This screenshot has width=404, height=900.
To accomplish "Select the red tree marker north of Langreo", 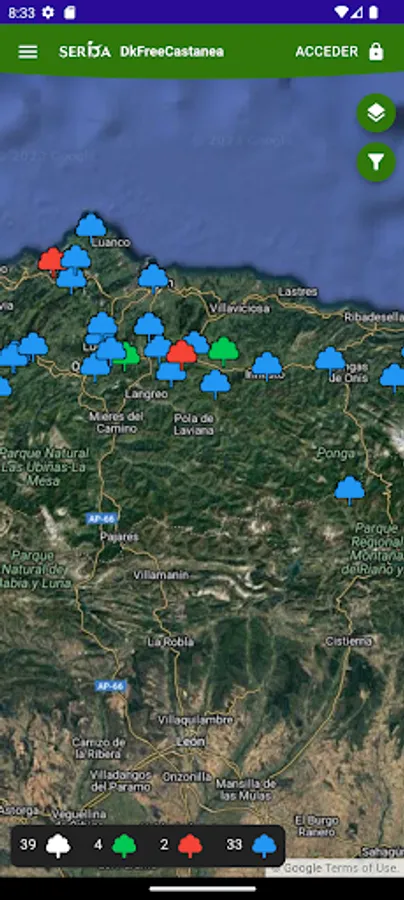I will 182,354.
